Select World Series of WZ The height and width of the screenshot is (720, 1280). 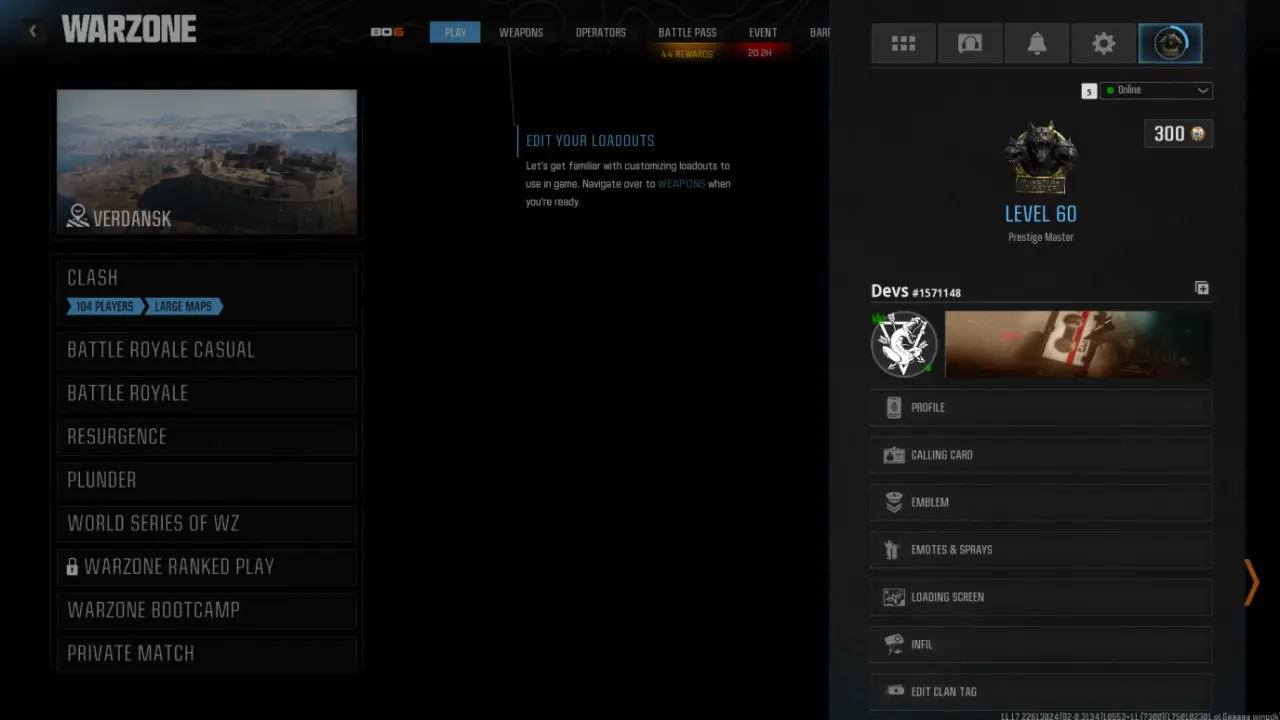[207, 523]
